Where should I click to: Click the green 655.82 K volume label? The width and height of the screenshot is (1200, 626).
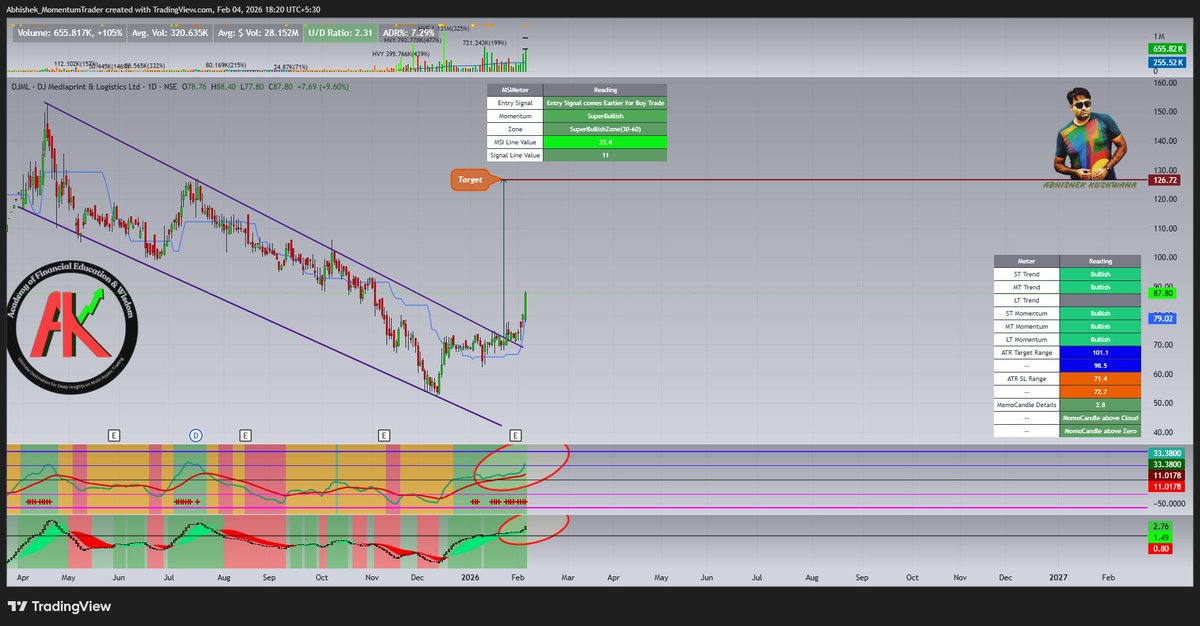(x=1166, y=49)
